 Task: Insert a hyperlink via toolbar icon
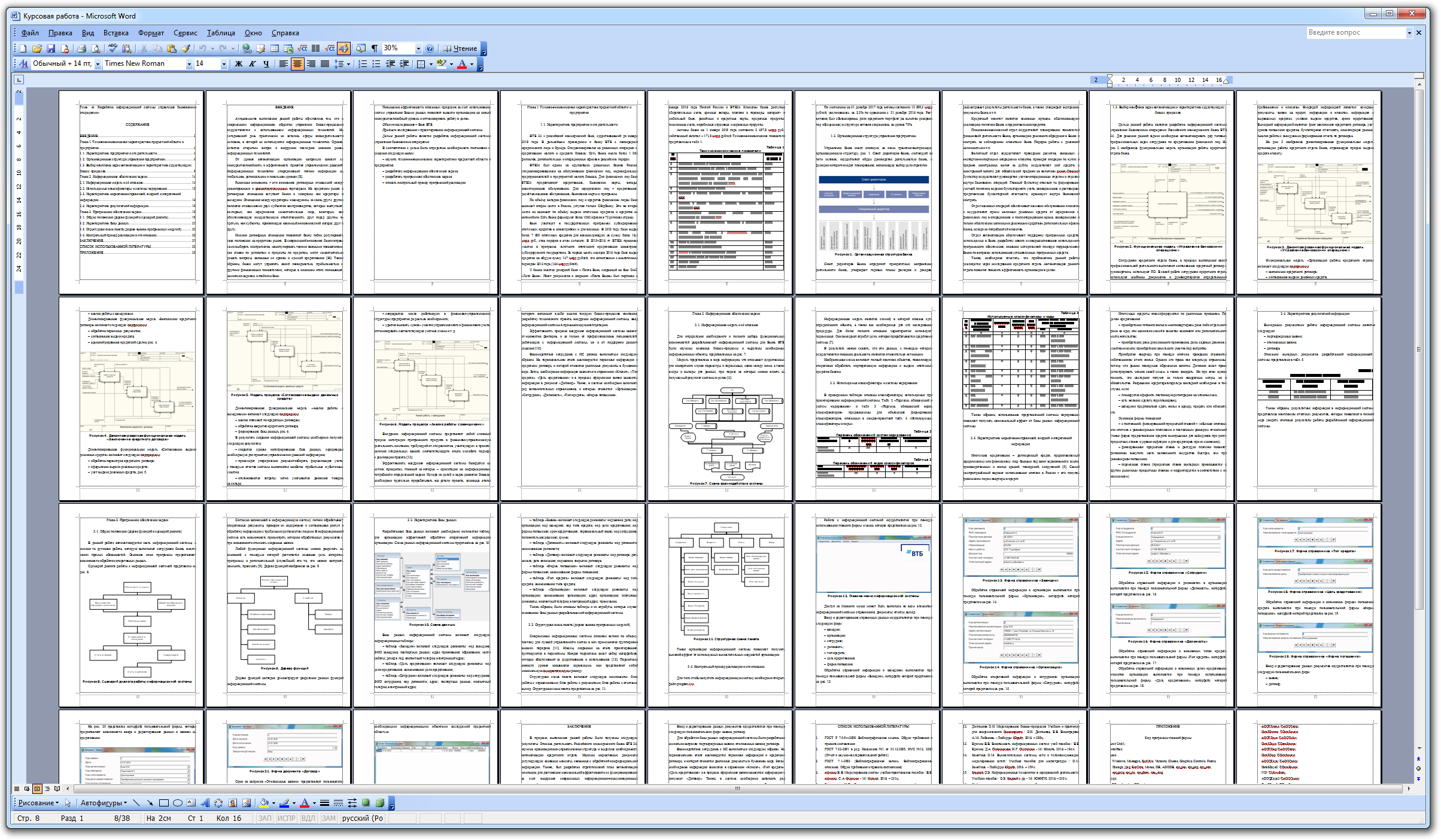(x=247, y=48)
